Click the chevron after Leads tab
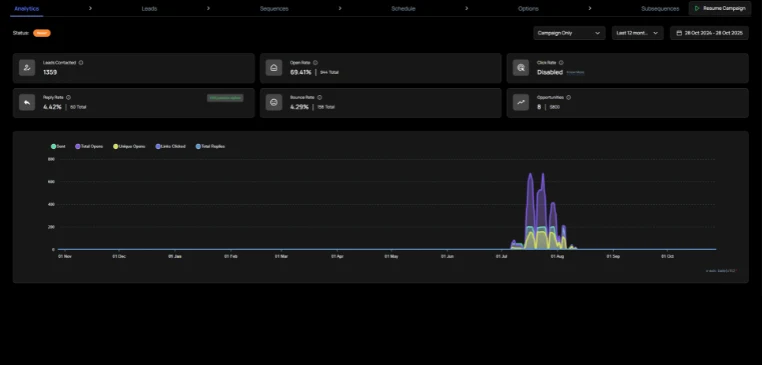Viewport: 762px width, 365px height. point(208,8)
